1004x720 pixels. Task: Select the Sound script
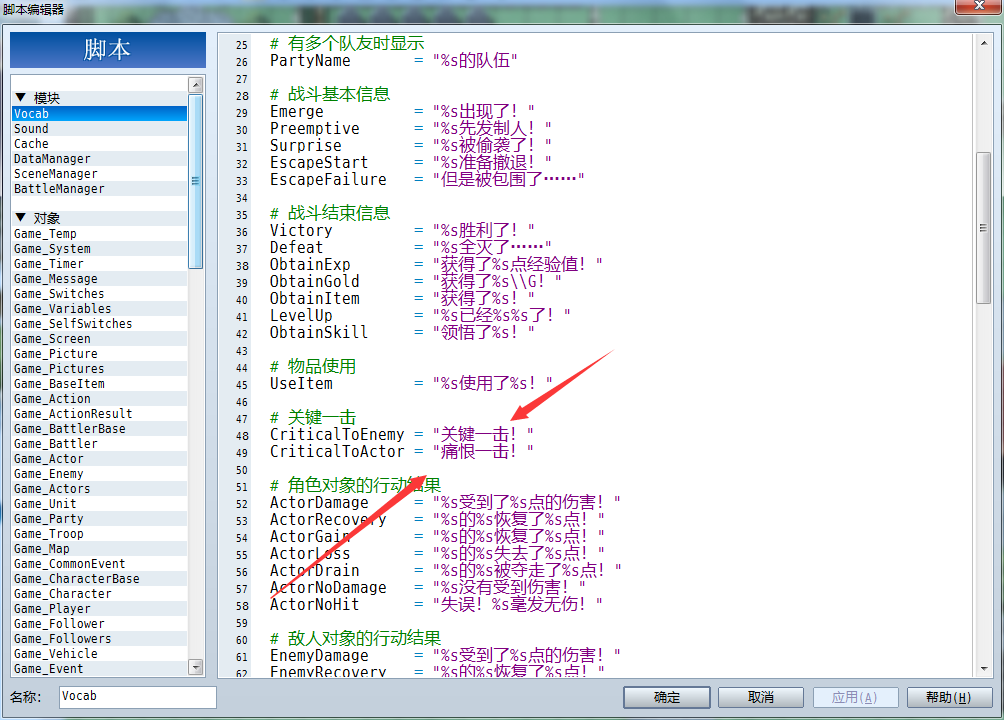click(100, 129)
